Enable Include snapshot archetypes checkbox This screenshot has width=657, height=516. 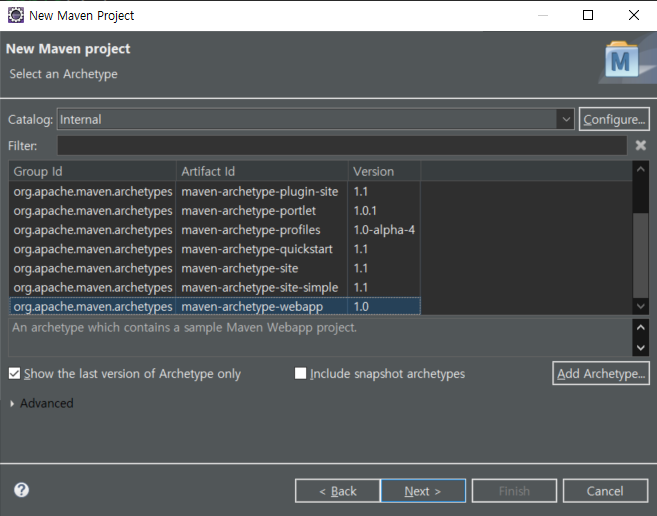300,373
